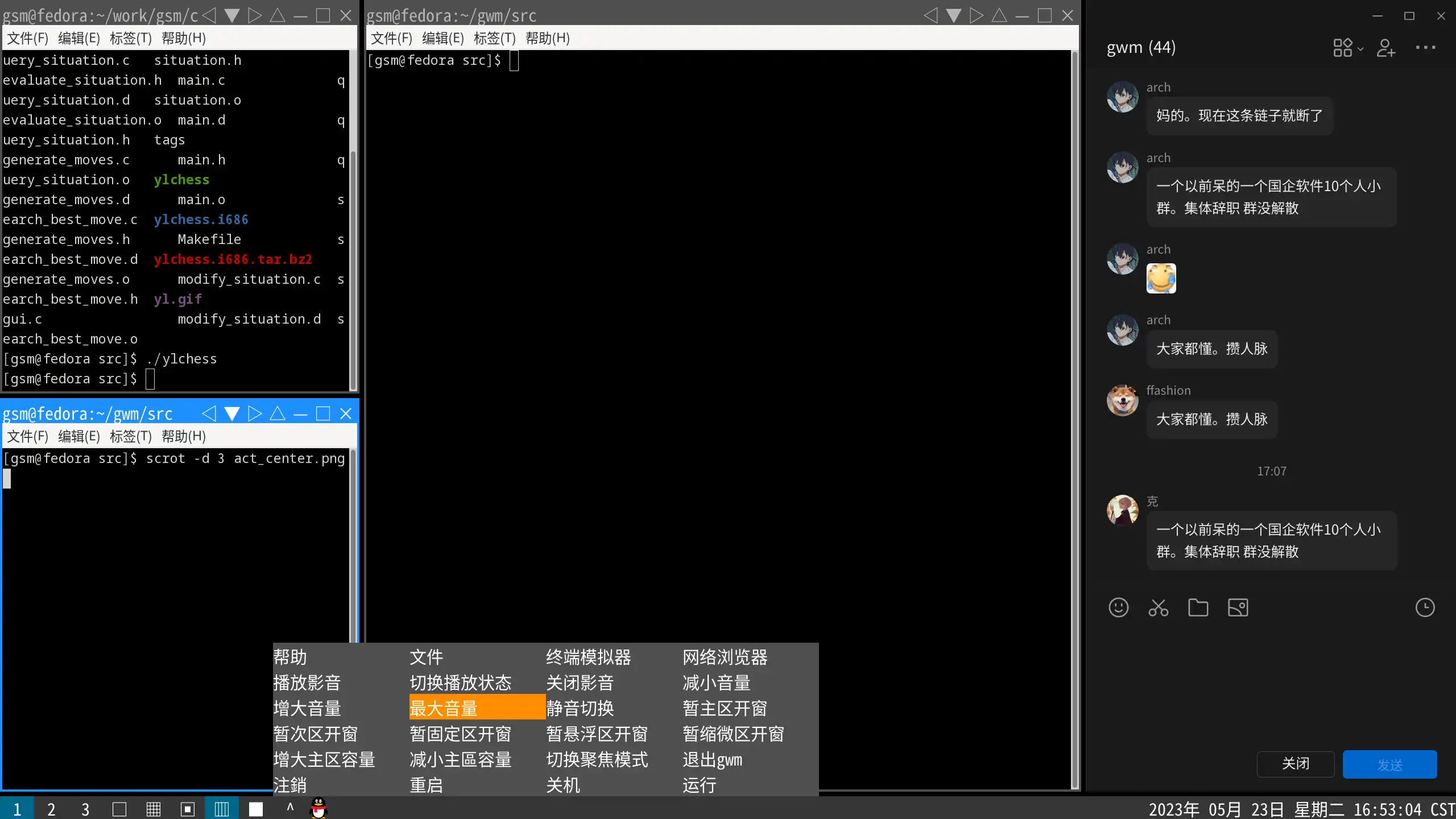Click the 发送 send button in chat
The height and width of the screenshot is (819, 1456).
(1389, 764)
